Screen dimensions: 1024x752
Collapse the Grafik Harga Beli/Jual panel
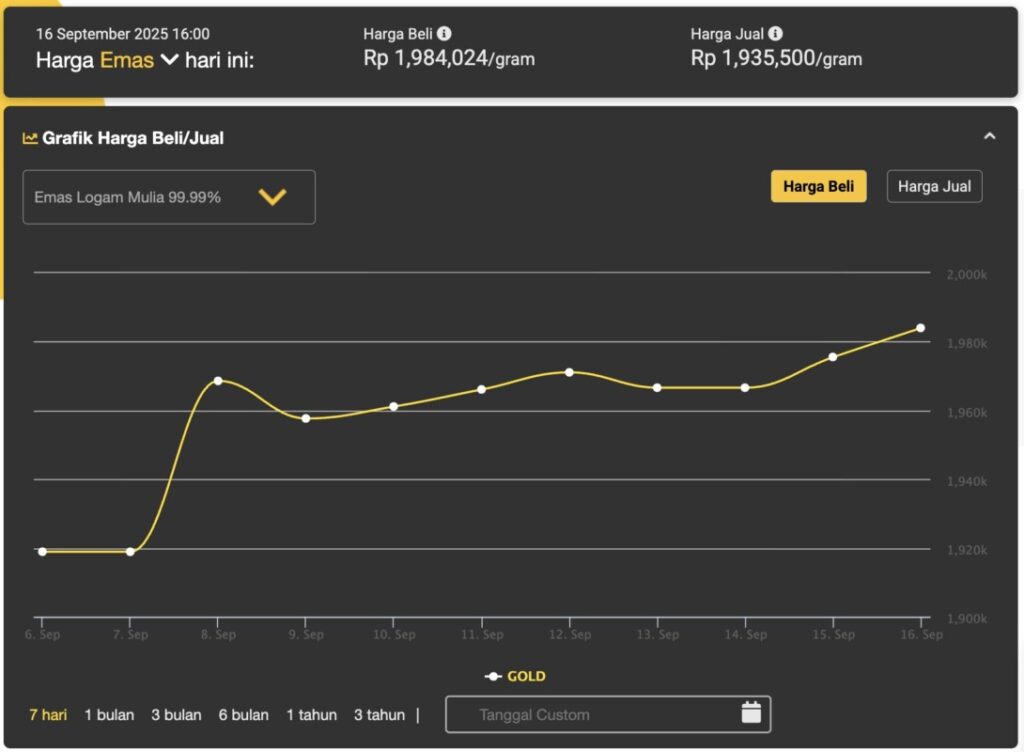click(989, 137)
